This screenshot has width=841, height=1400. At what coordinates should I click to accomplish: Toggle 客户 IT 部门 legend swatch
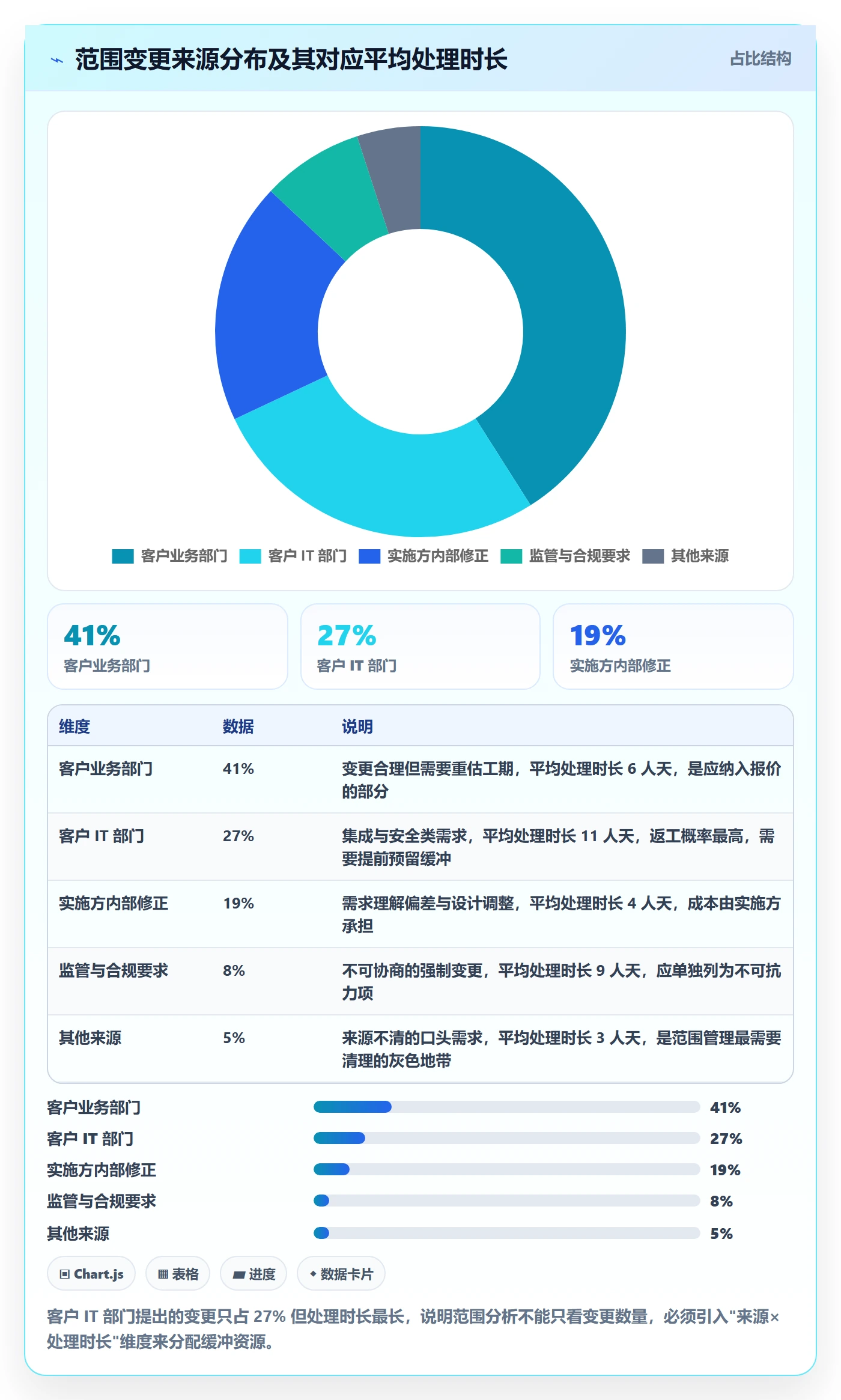click(x=250, y=556)
